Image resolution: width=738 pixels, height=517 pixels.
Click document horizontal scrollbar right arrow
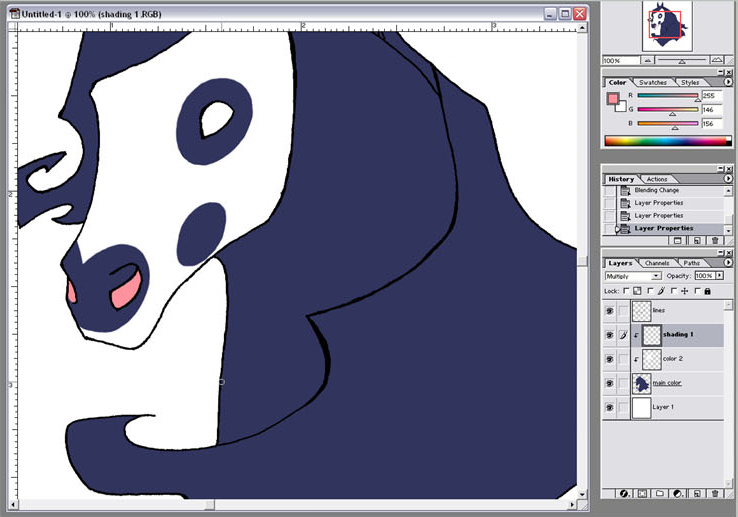point(572,505)
